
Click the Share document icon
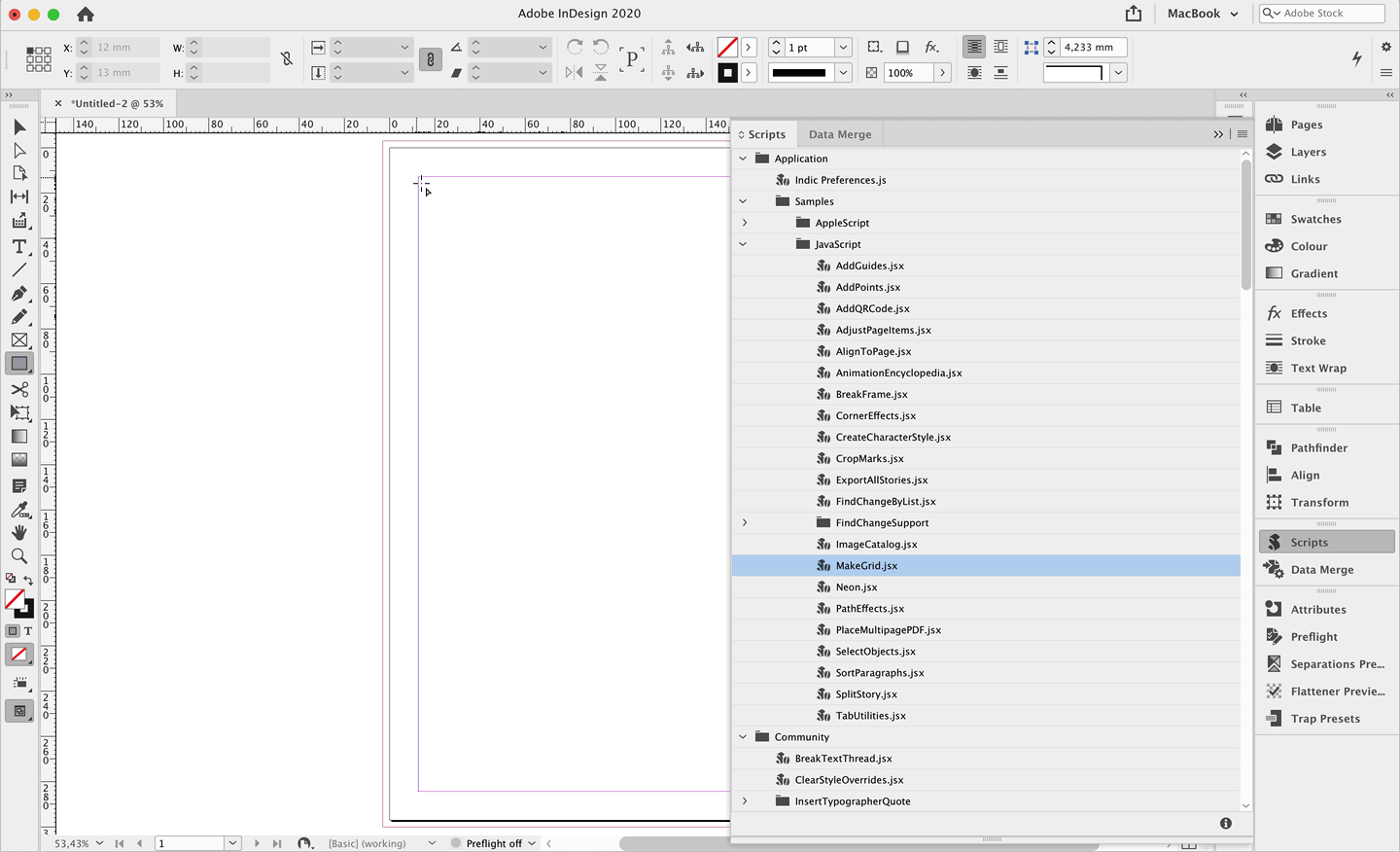coord(1134,14)
